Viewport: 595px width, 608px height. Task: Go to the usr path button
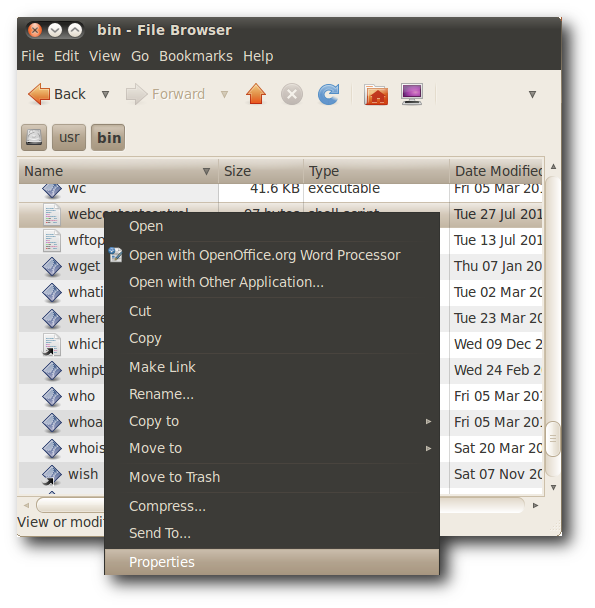69,137
